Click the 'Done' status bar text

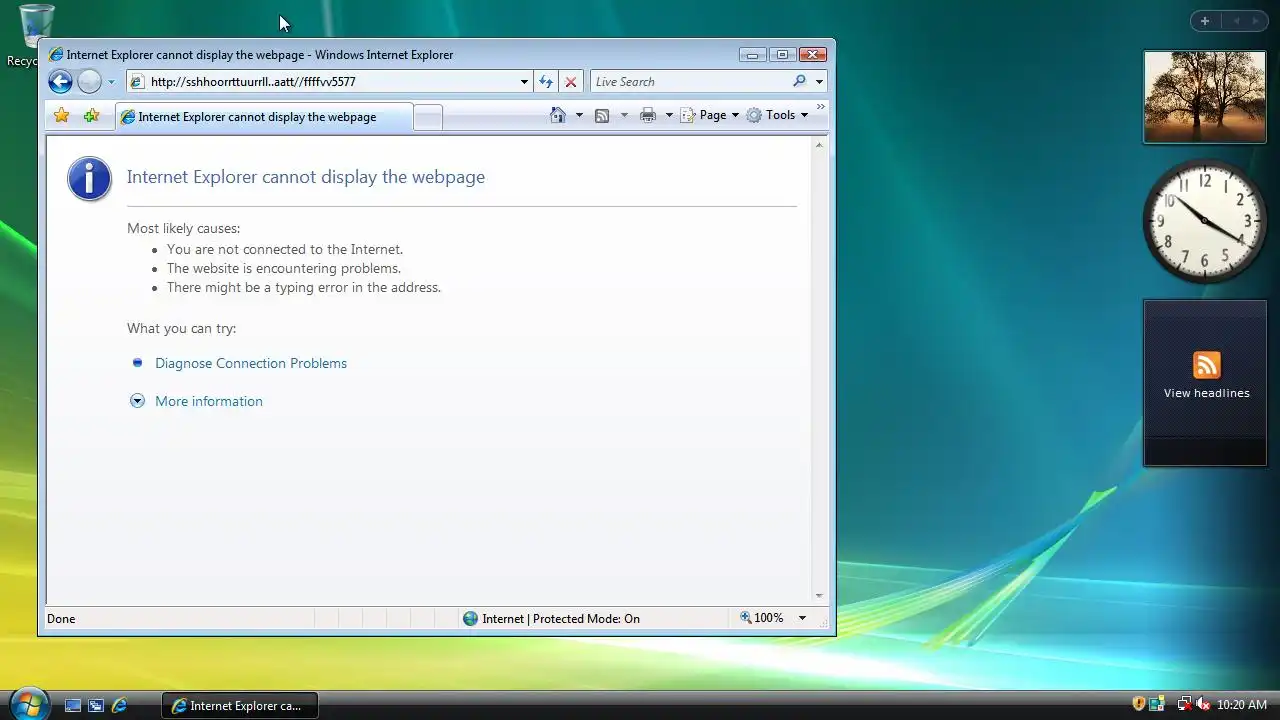tap(61, 619)
